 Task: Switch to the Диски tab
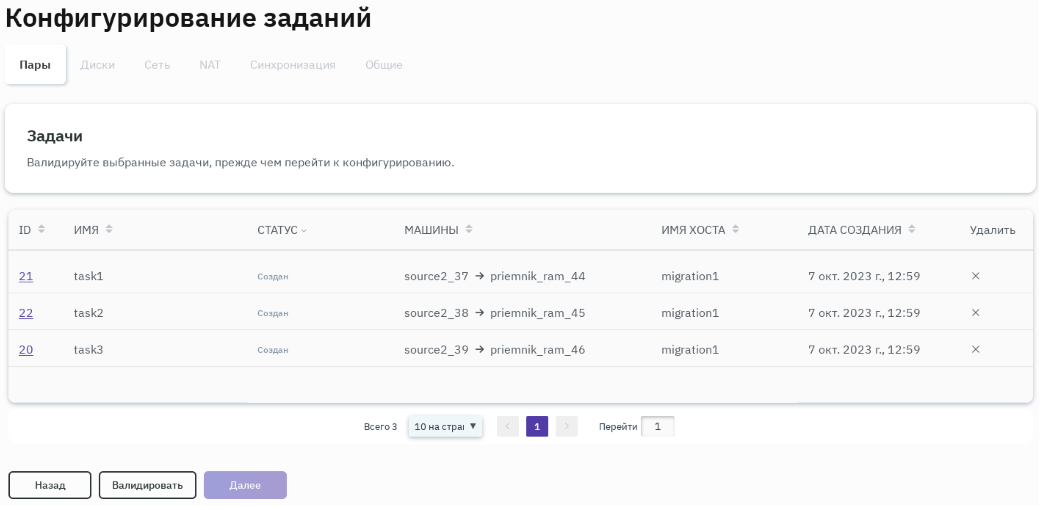tap(97, 65)
